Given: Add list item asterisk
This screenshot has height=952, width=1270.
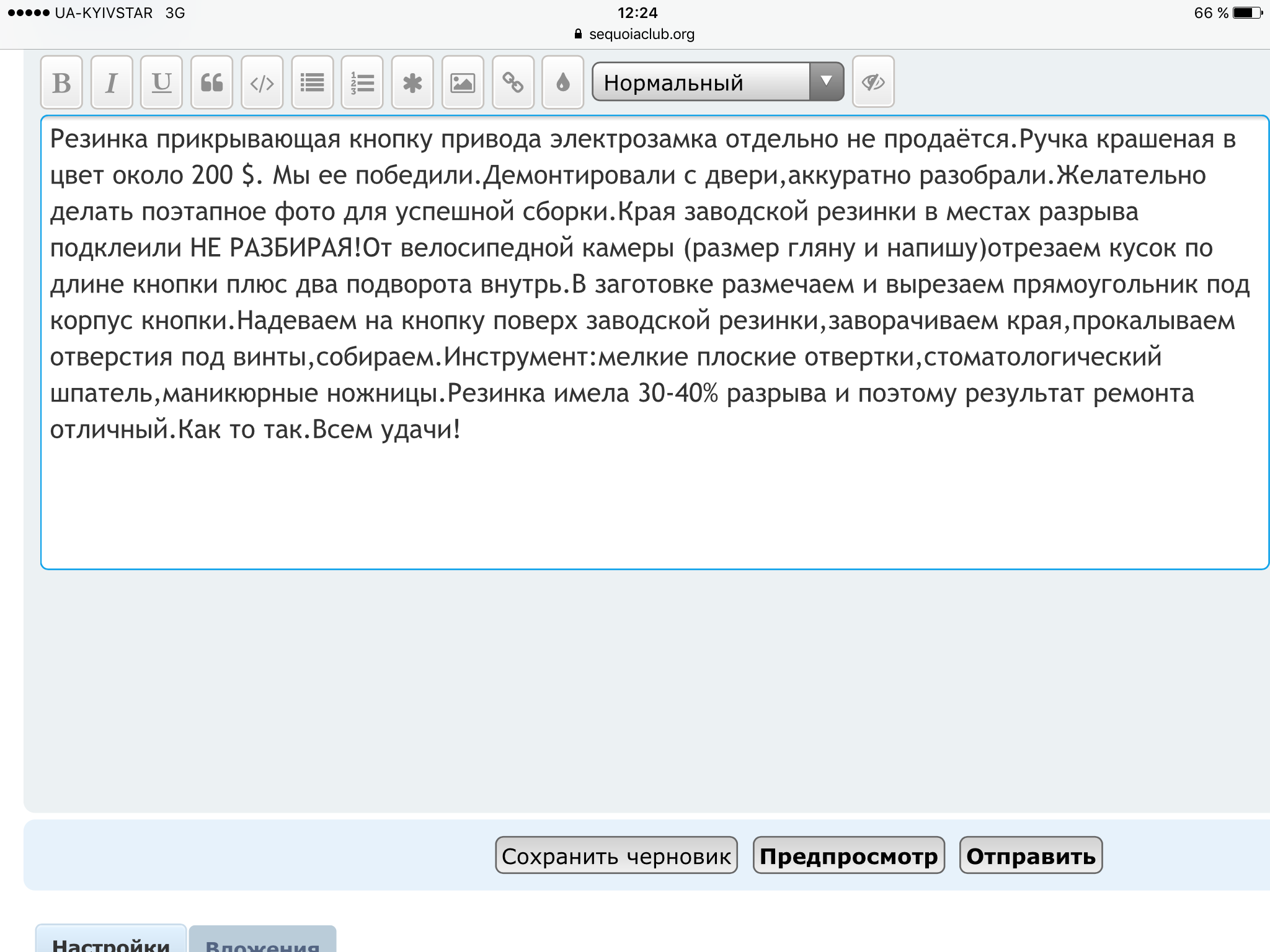Looking at the screenshot, I should pyautogui.click(x=412, y=82).
